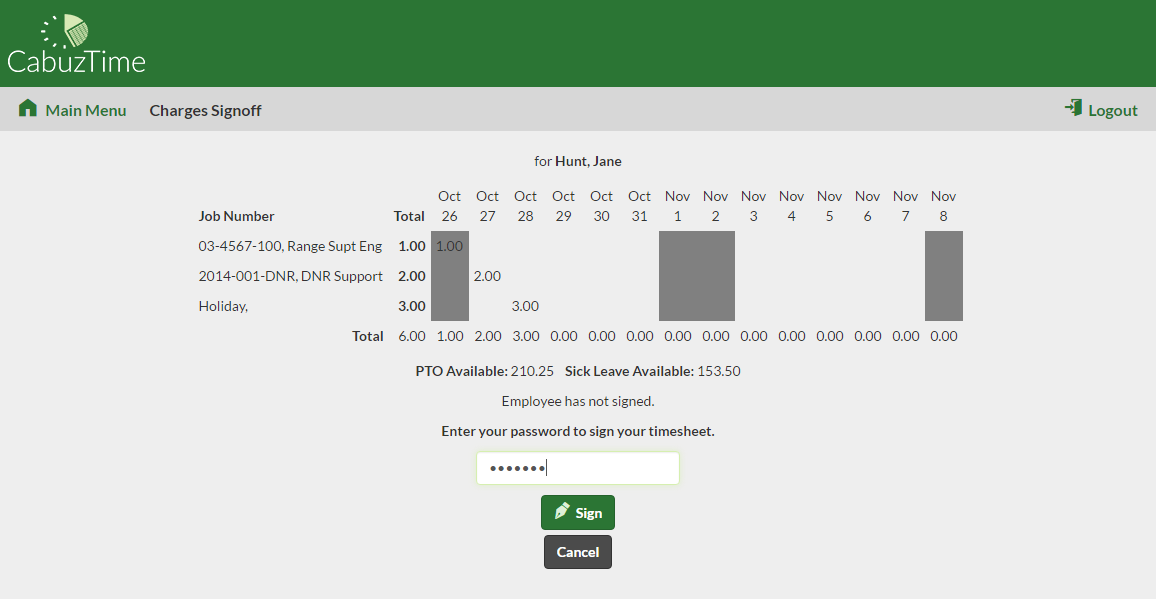
Task: Select the Holiday job row label
Action: 223,306
